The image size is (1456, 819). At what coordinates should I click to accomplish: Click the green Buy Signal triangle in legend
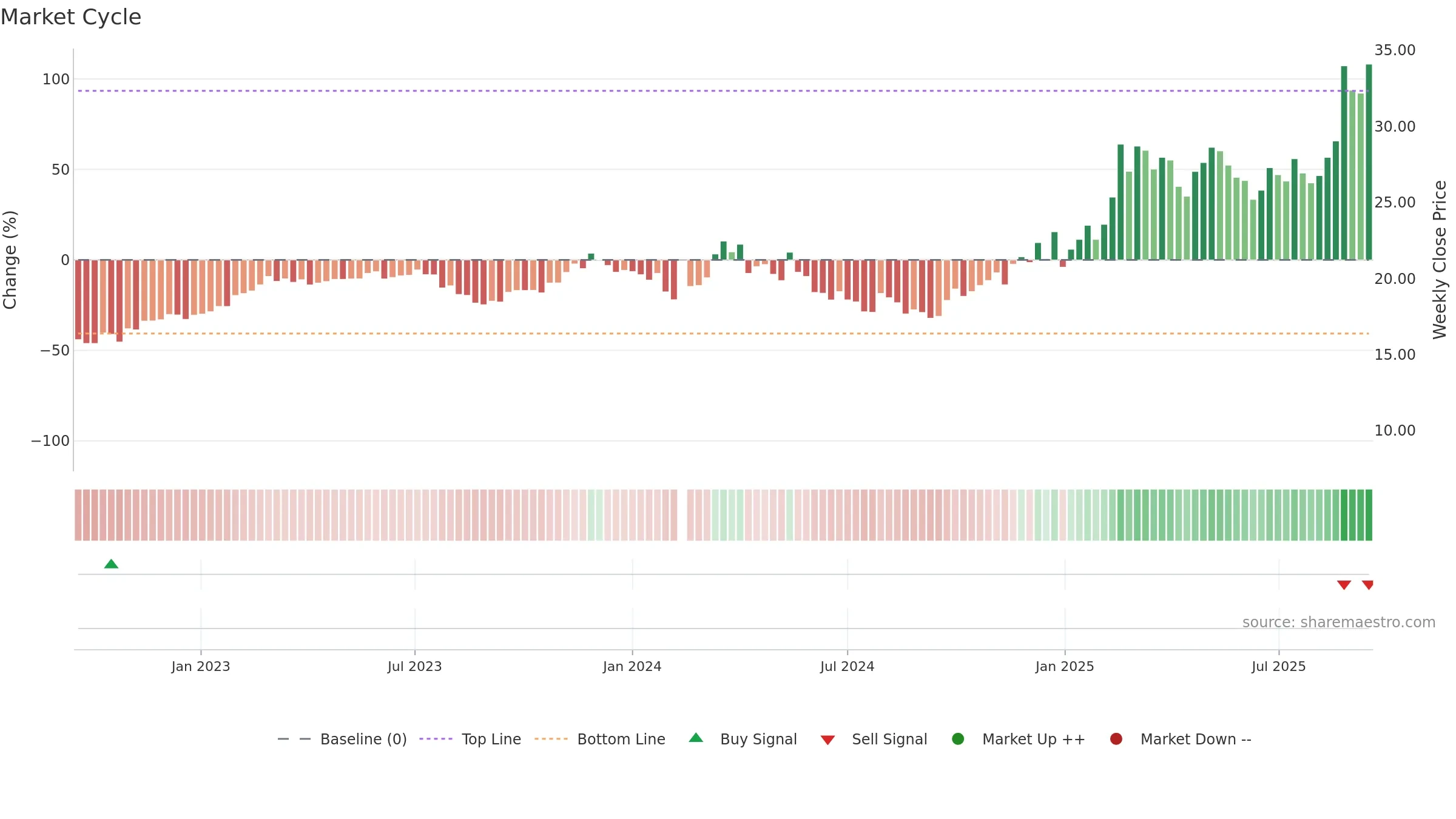point(696,738)
